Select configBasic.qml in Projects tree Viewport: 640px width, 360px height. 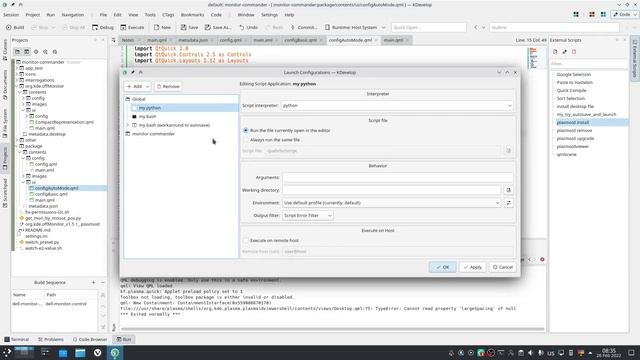[x=51, y=194]
